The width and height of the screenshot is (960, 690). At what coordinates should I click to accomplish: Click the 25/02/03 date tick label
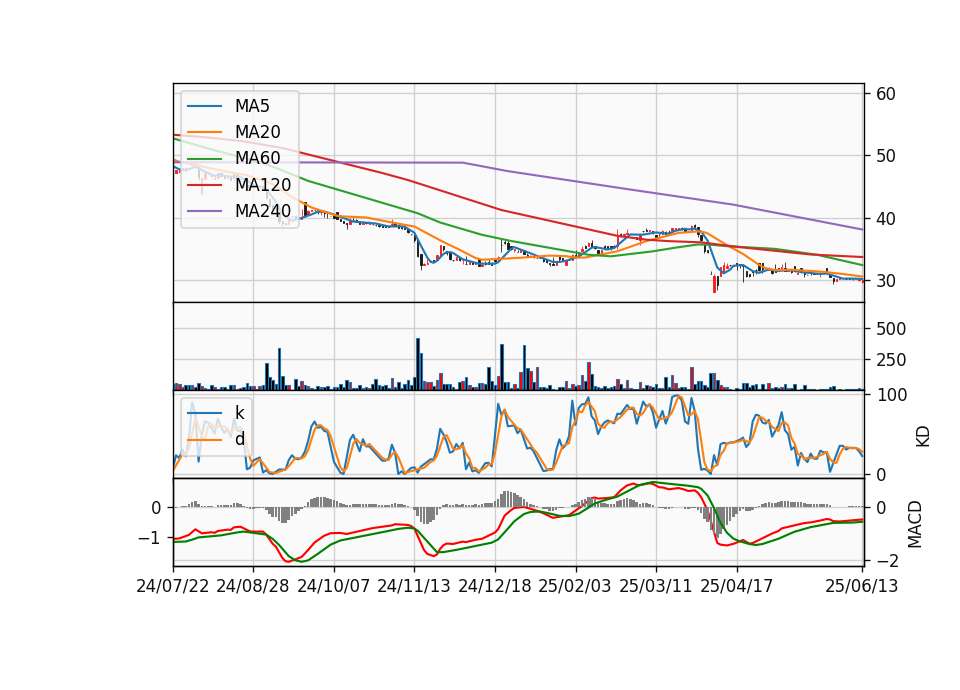pyautogui.click(x=575, y=586)
